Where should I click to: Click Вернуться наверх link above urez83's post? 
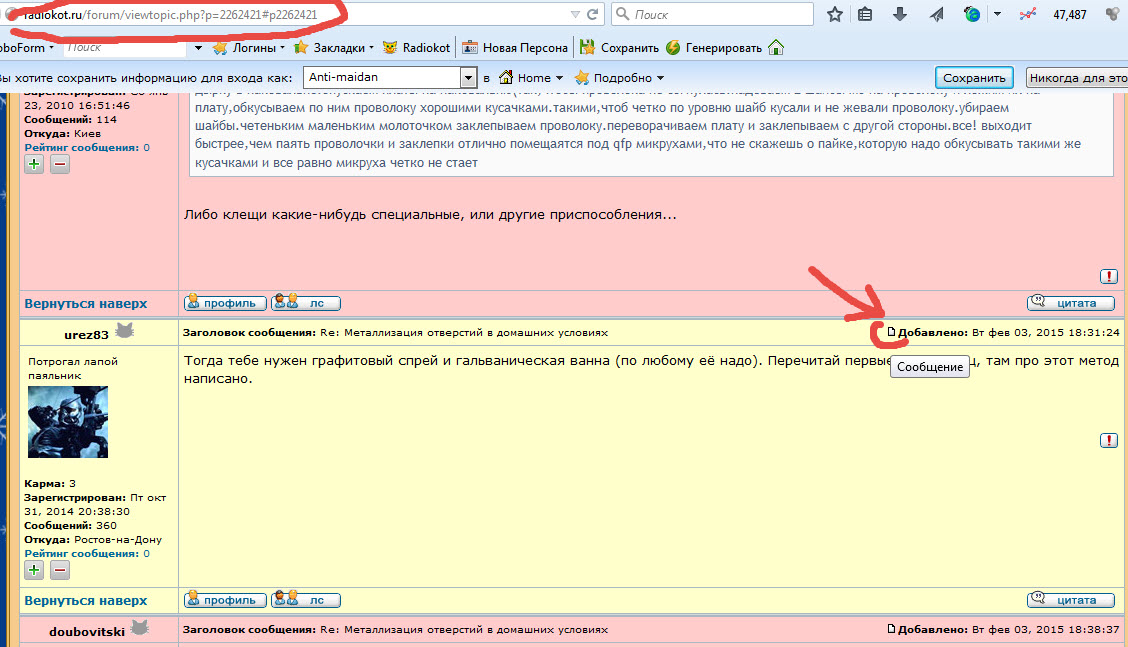[86, 304]
